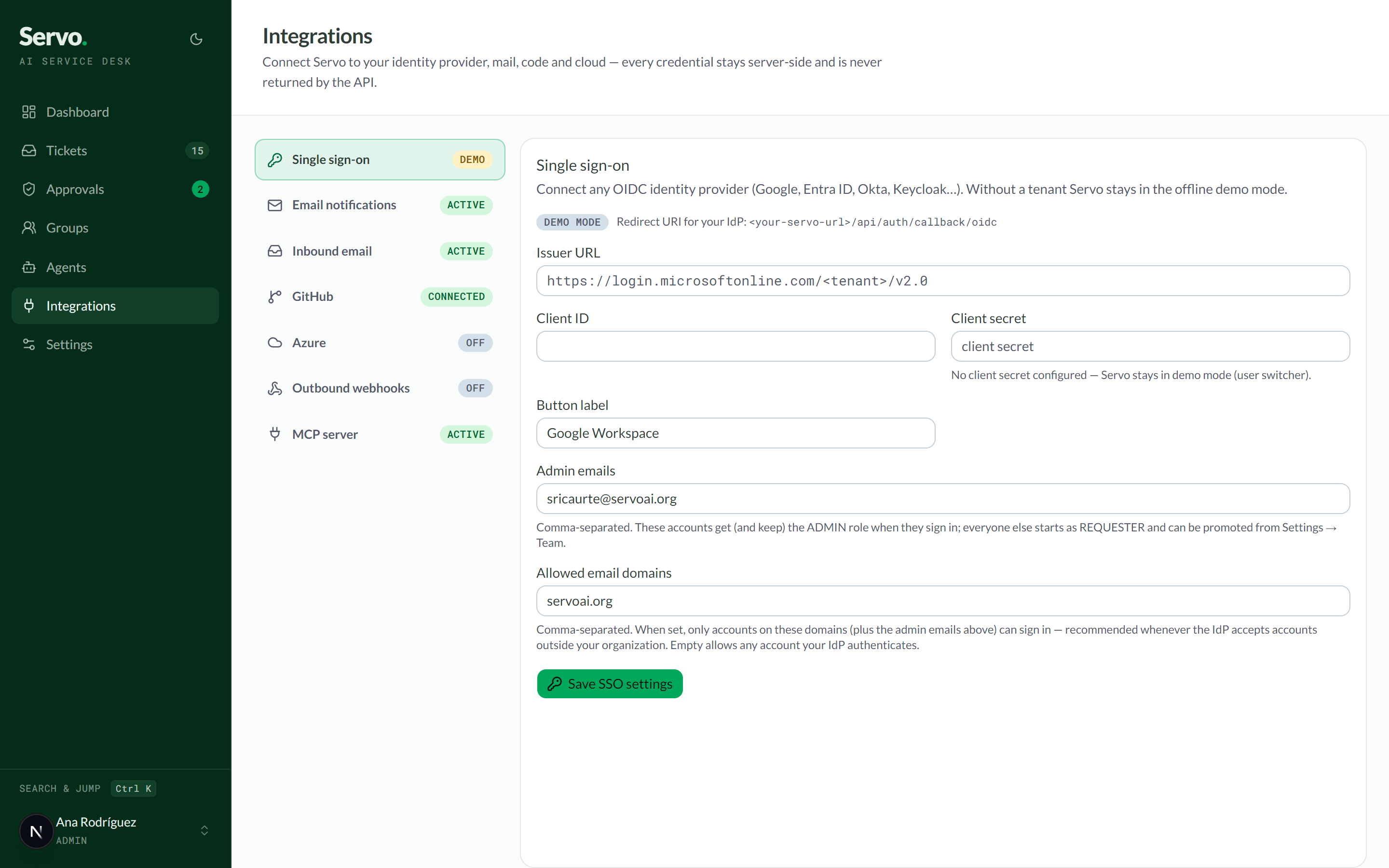Open Settings from the sidebar
The width and height of the screenshot is (1389, 868).
point(115,344)
